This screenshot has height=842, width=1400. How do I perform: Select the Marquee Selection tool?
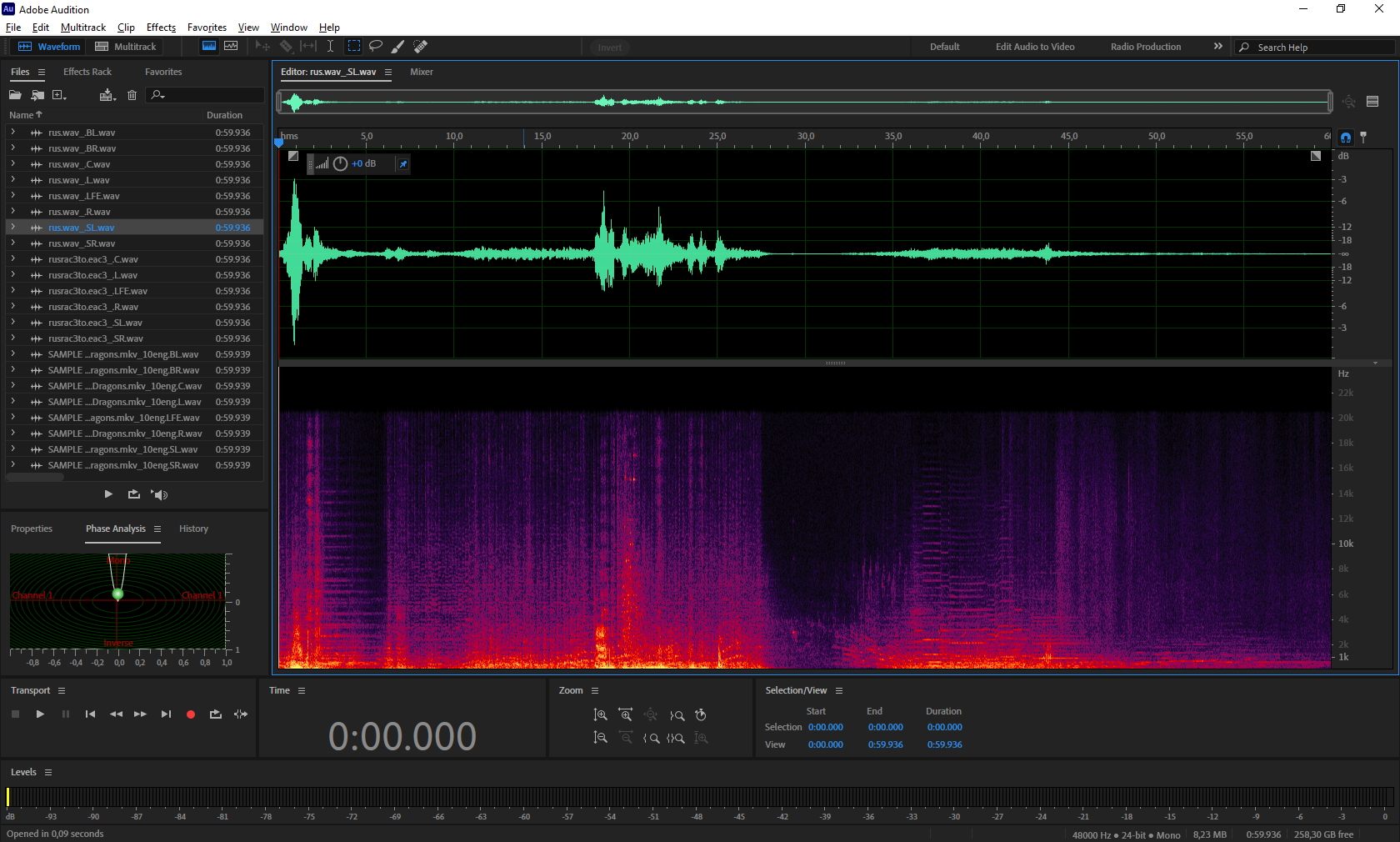[354, 47]
